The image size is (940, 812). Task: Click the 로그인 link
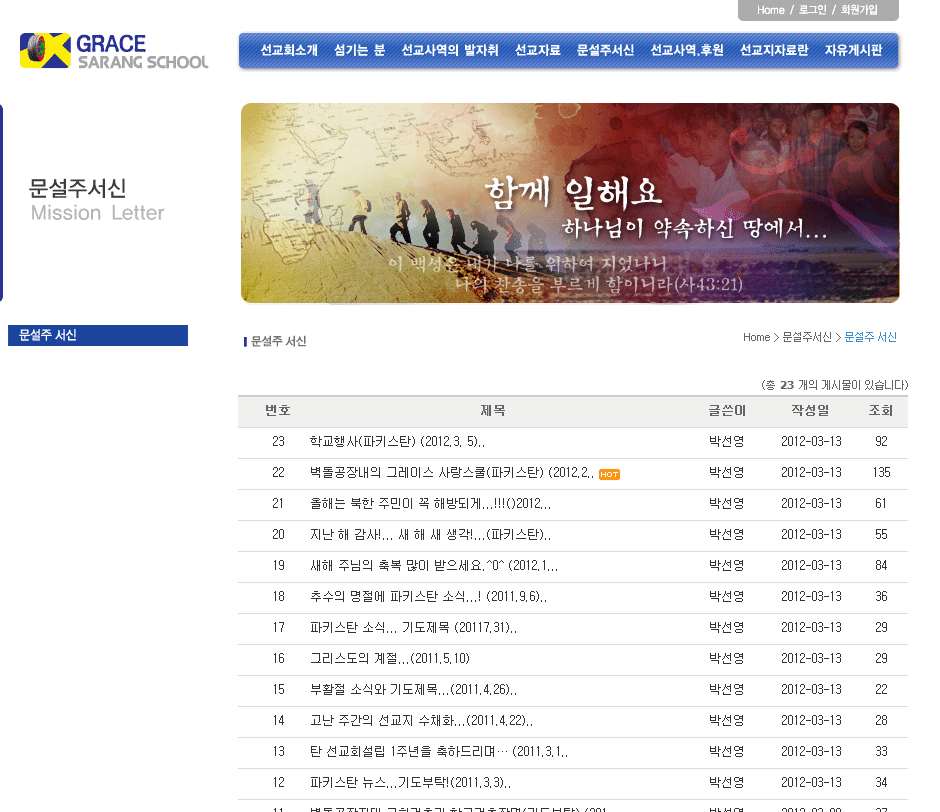pyautogui.click(x=812, y=10)
